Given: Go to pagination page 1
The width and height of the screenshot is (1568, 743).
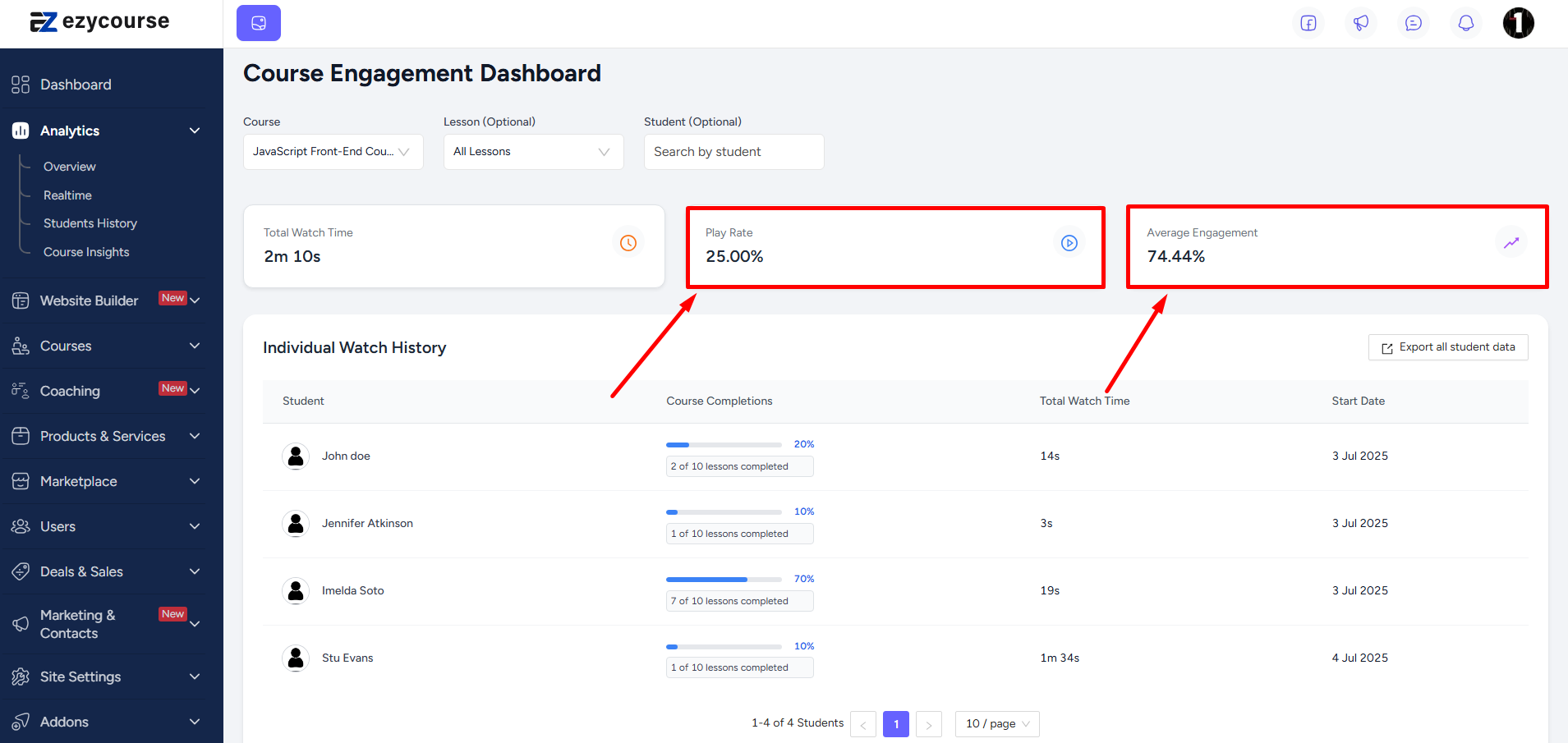Looking at the screenshot, I should coord(896,724).
